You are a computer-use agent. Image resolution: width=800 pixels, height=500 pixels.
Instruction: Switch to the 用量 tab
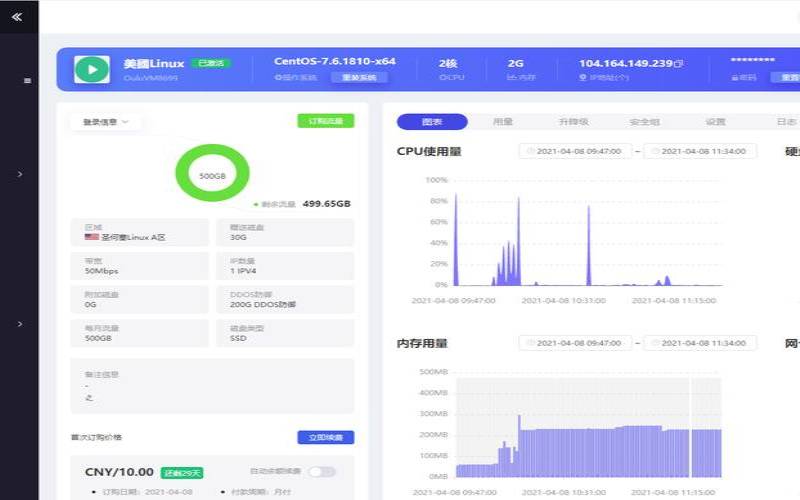tap(502, 122)
